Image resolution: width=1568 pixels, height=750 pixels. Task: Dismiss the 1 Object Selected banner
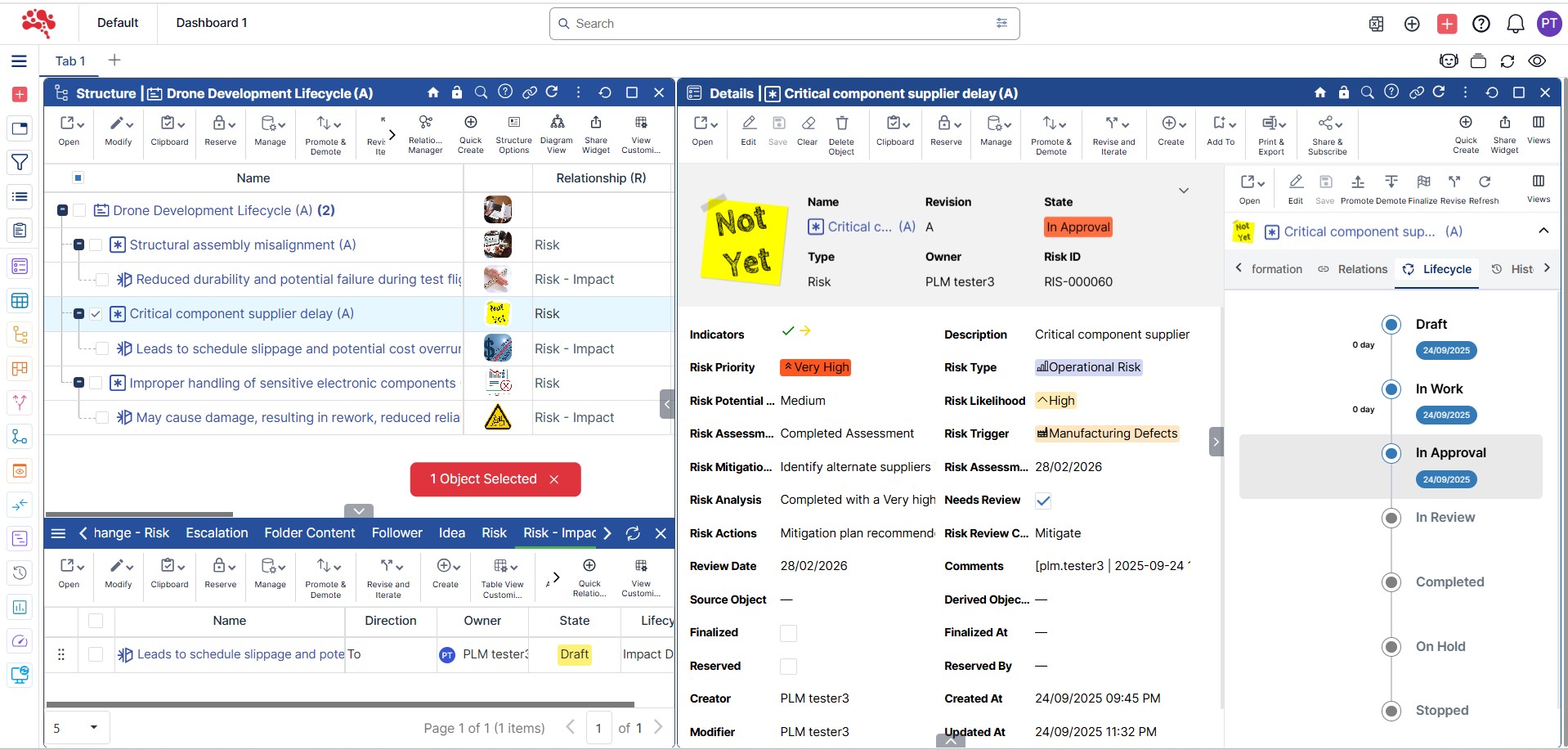tap(554, 479)
